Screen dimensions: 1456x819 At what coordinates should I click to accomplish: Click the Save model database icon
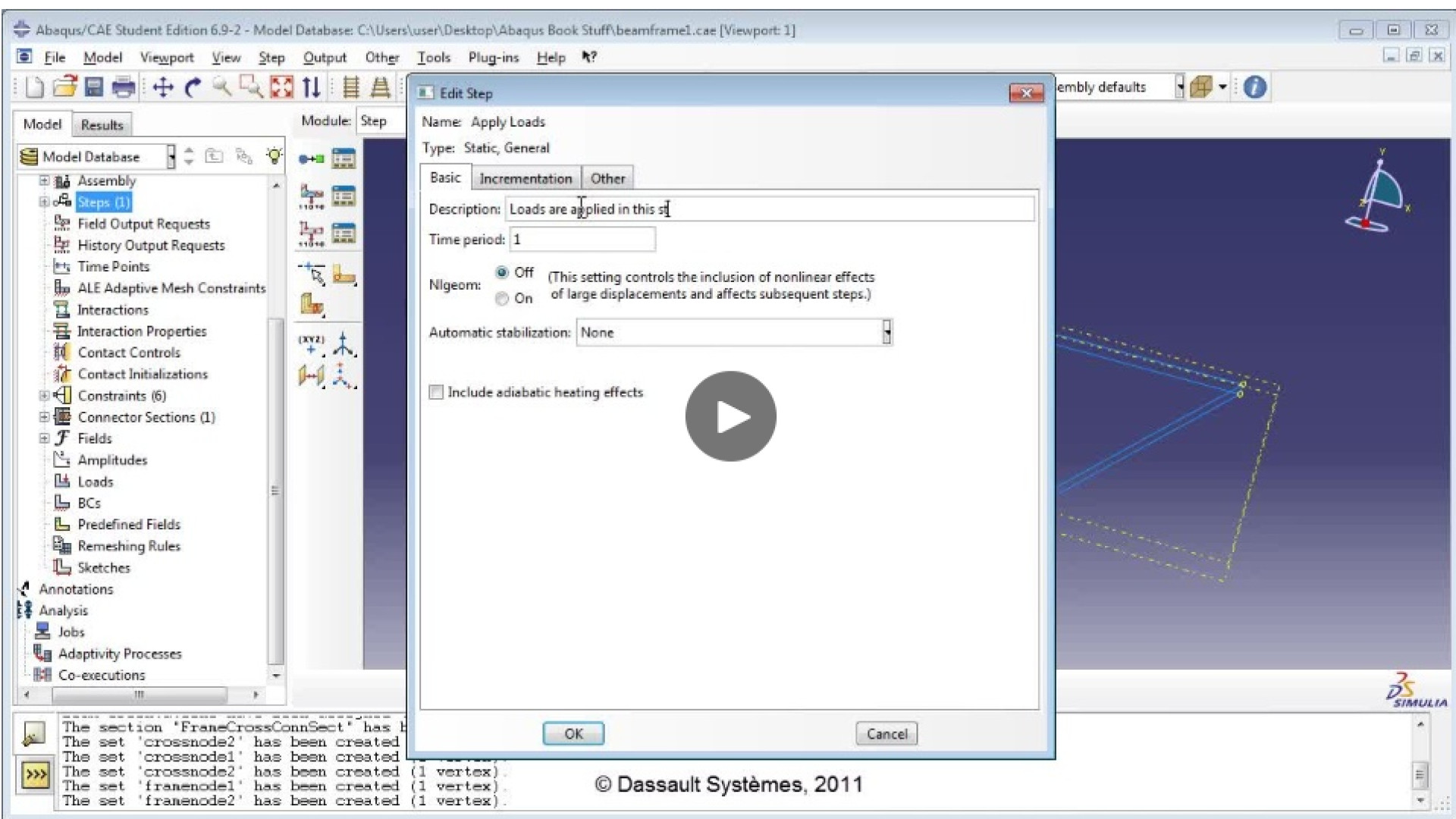click(93, 87)
